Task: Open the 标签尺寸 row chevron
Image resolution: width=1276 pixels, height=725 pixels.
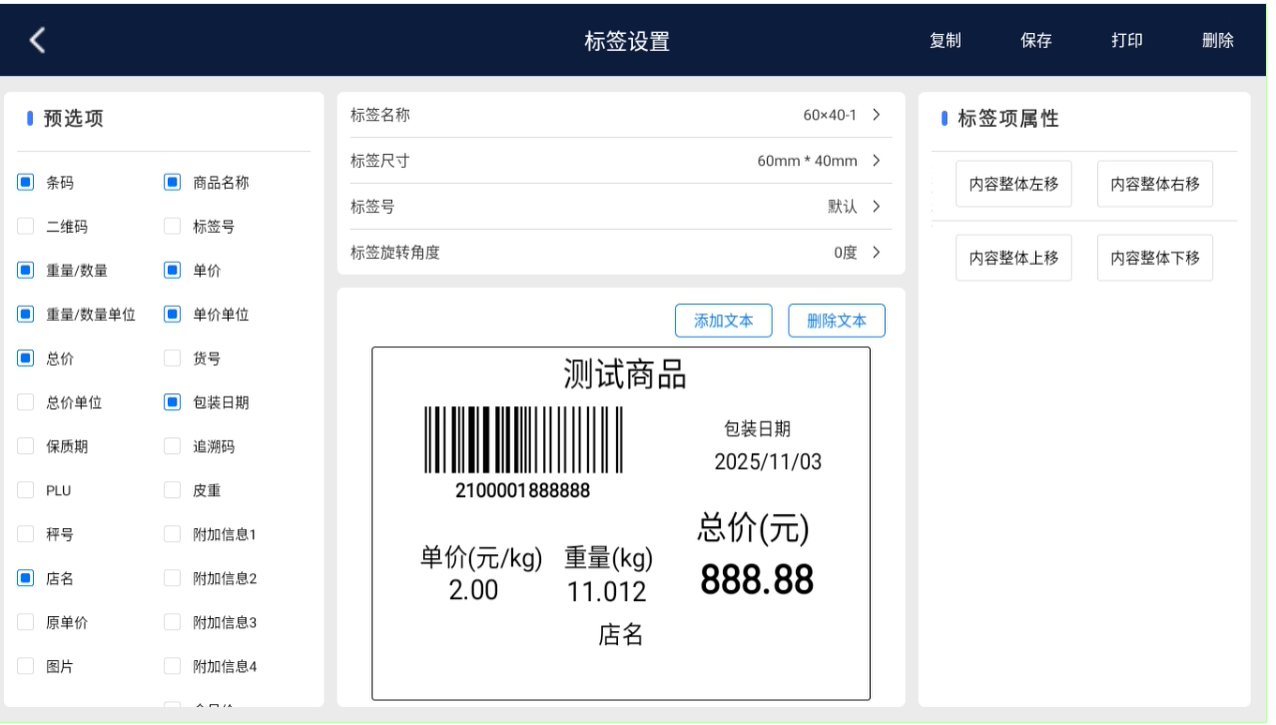Action: [x=876, y=161]
